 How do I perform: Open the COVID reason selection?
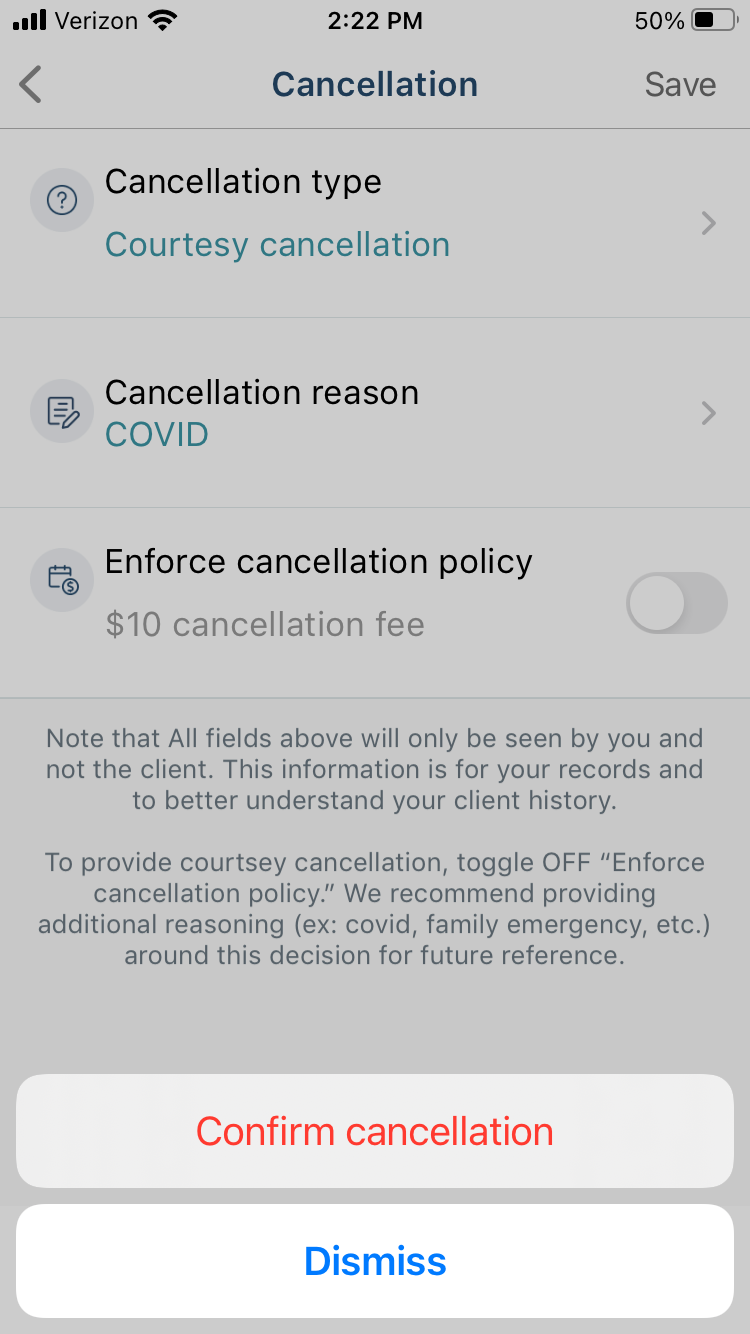(x=157, y=434)
